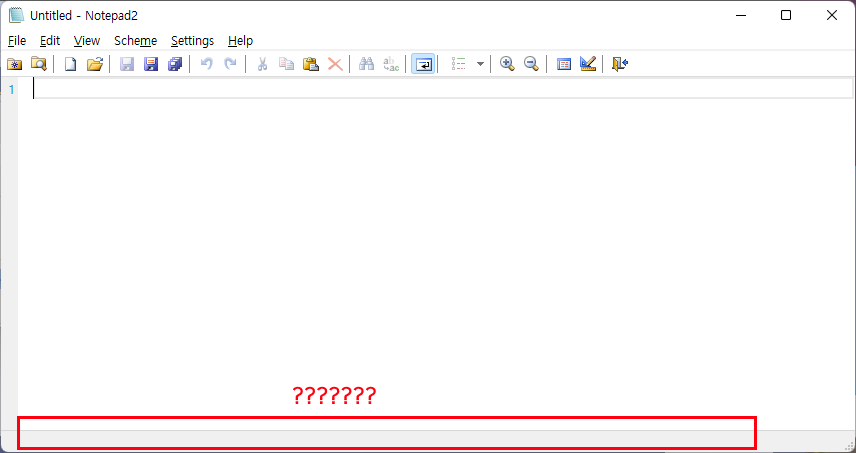Expand the dropdown arrow beside scheme icon

[480, 64]
